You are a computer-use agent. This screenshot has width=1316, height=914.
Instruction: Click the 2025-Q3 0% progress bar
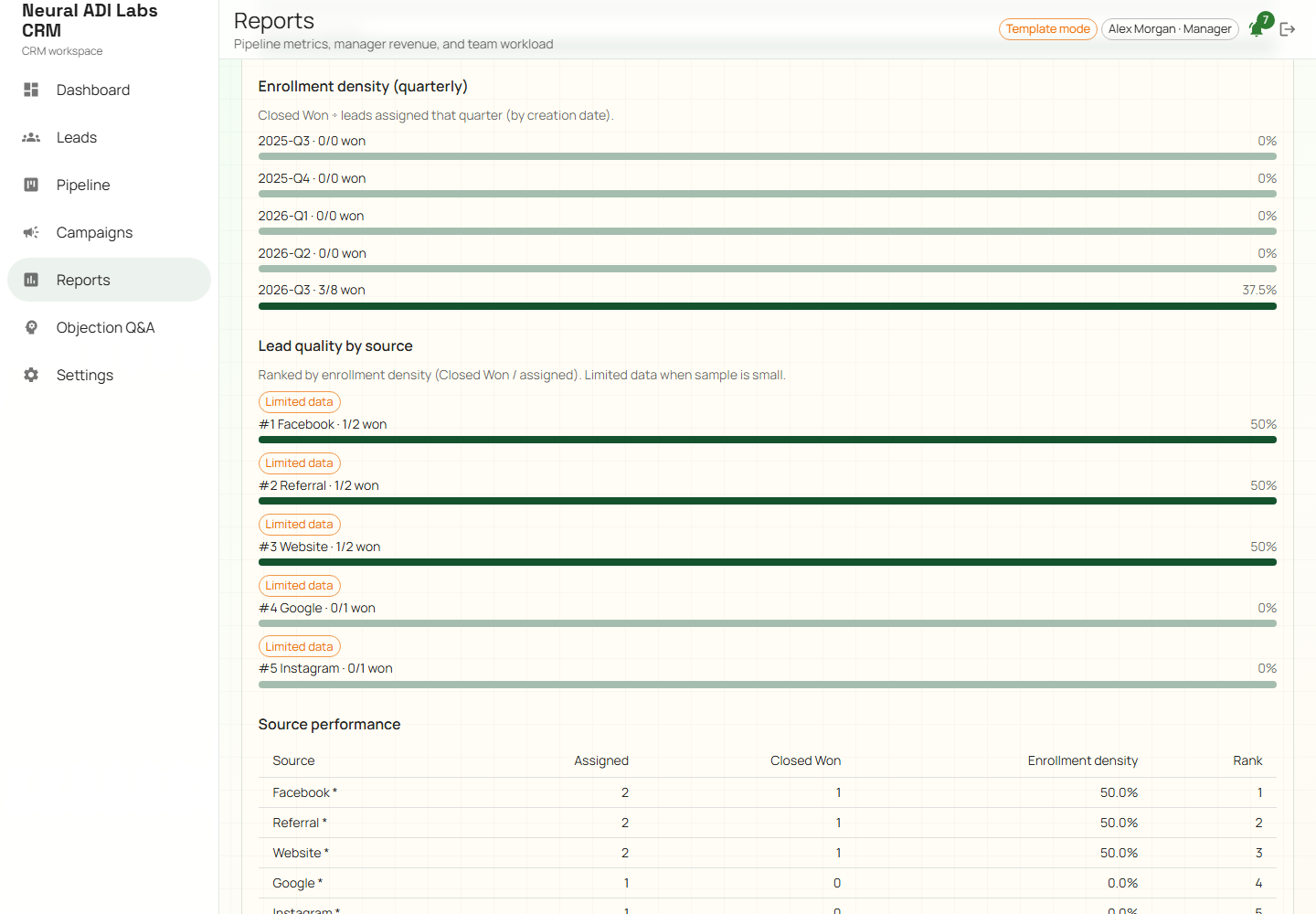coord(768,156)
